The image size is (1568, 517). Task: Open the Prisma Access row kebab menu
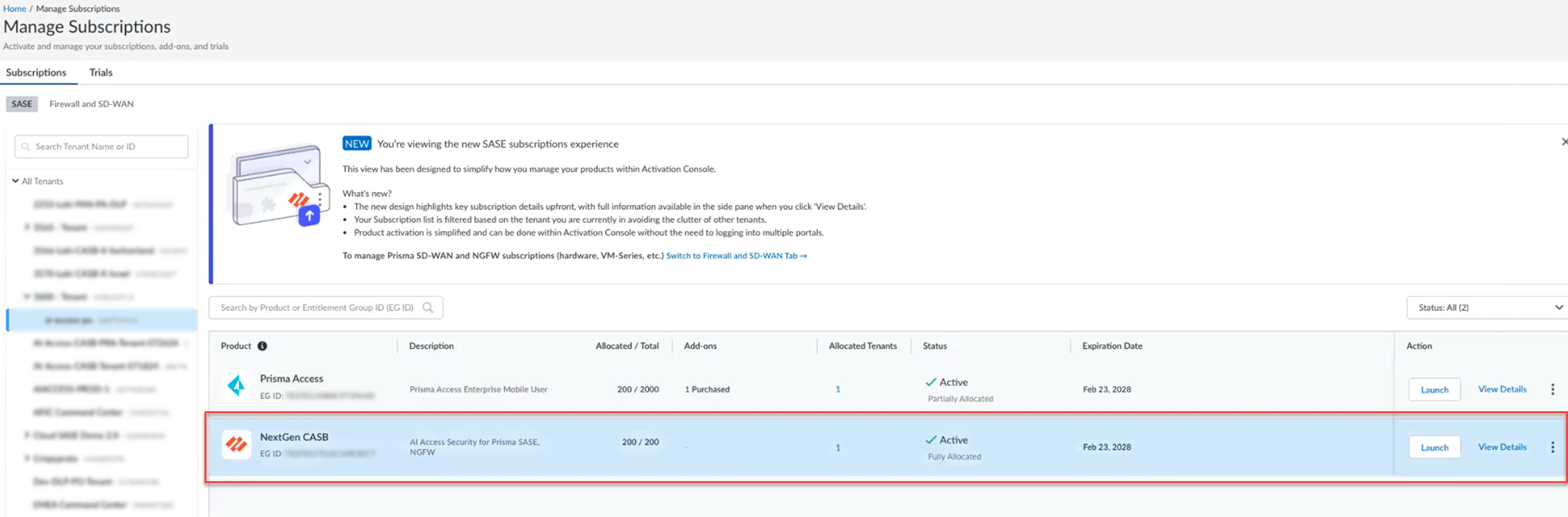pyautogui.click(x=1552, y=390)
